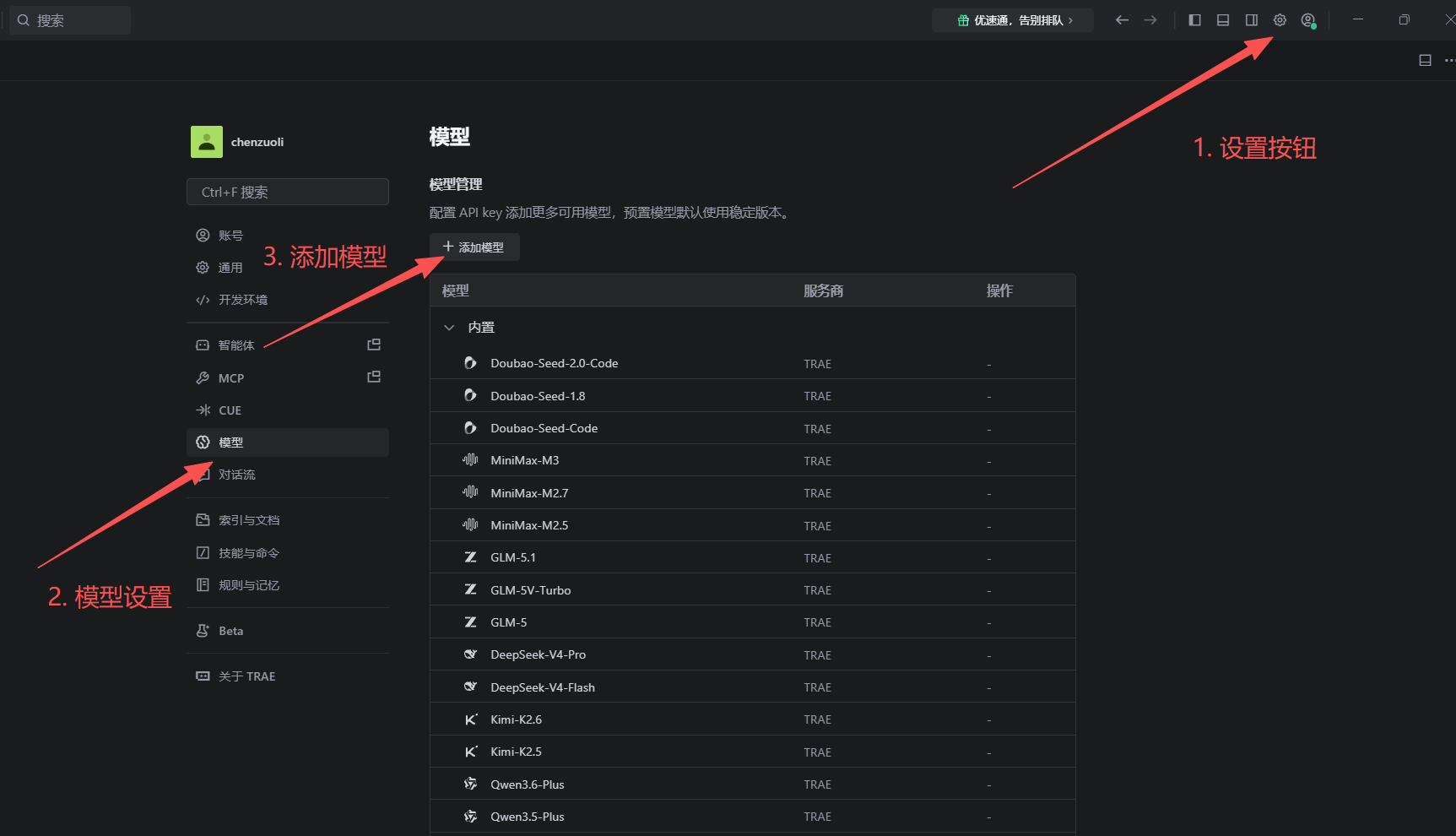The image size is (1456, 836).
Task: Toggle the bottom panel layout icon
Action: tap(1223, 20)
